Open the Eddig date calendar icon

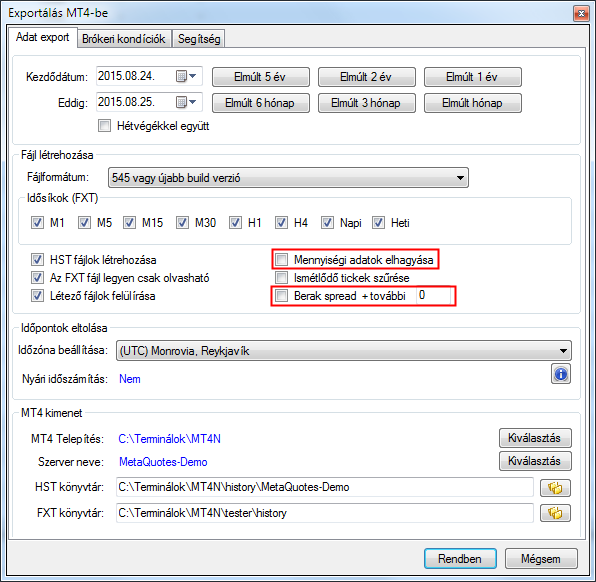point(186,102)
